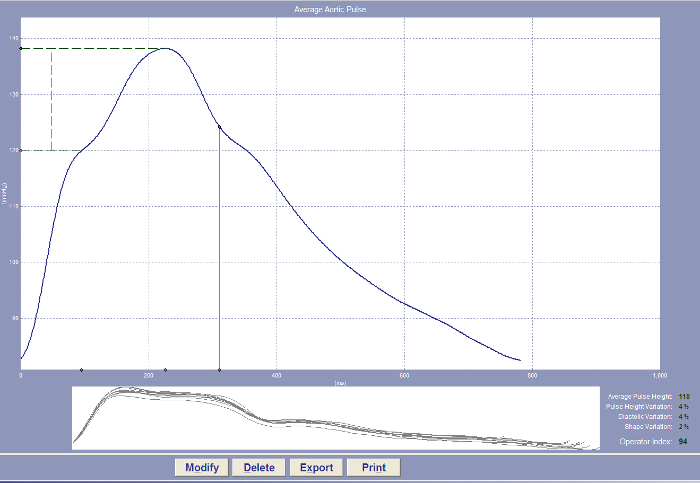700x483 pixels.
Task: Click the 200 label on time axis
Action: point(149,376)
